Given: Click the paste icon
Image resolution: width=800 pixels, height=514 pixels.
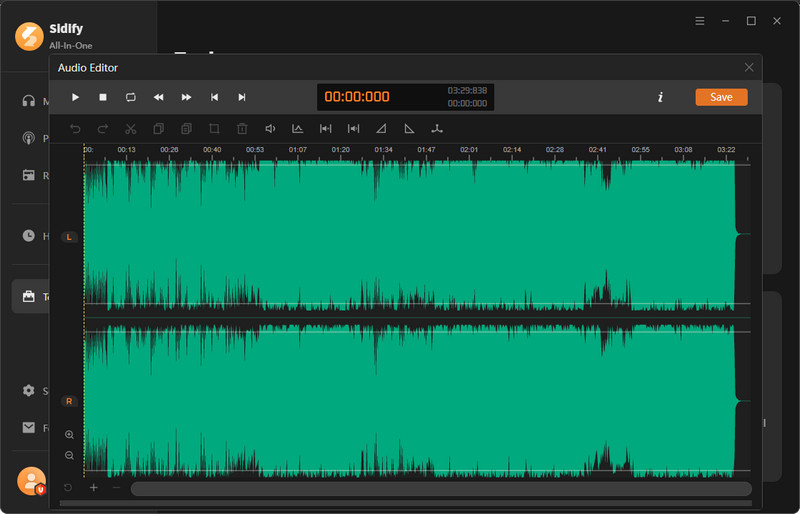Looking at the screenshot, I should (186, 129).
